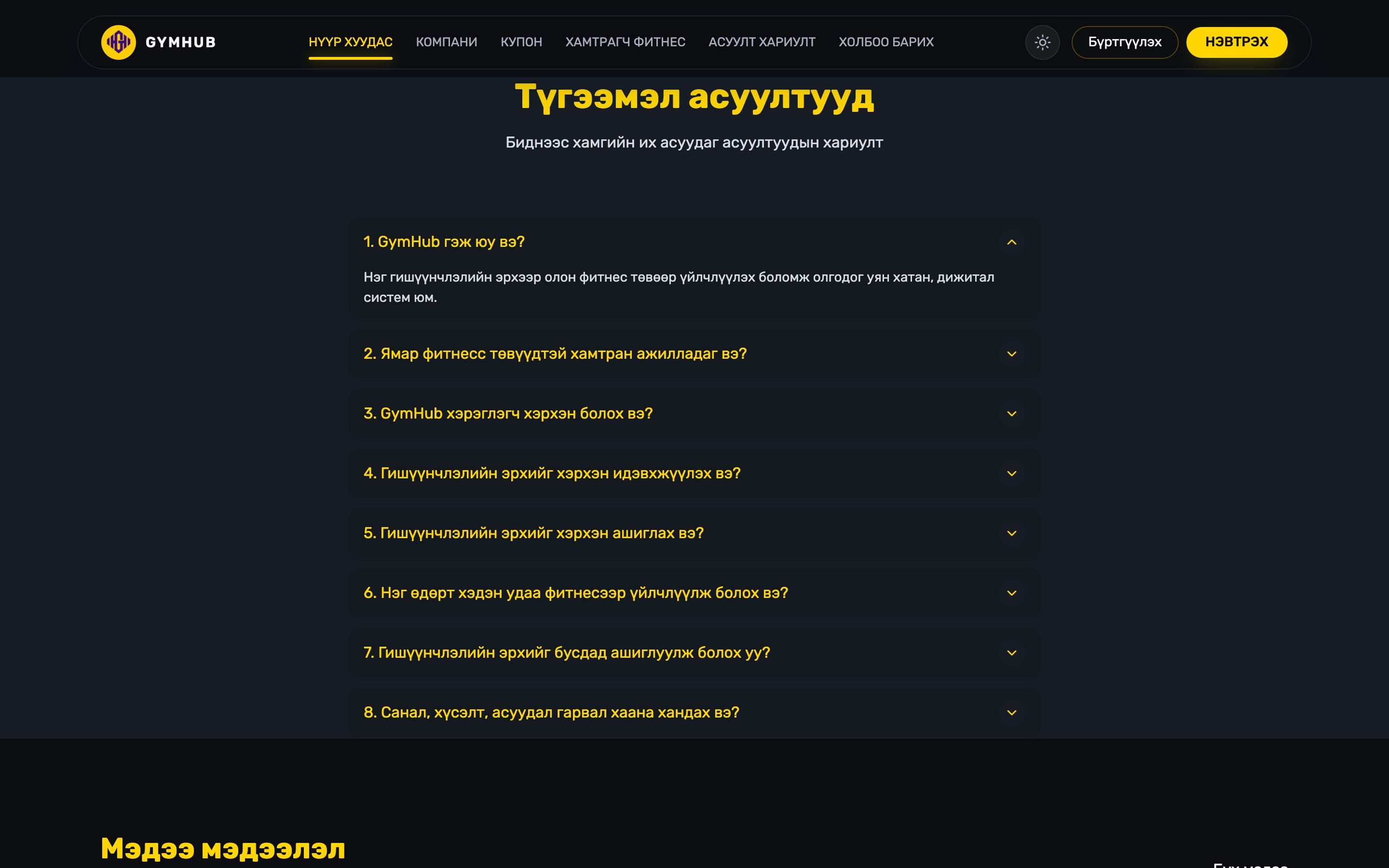Expand '7. Гишүүнчлэлийн эрхийг бусдад ашиглуулж болох уу?'
Viewport: 1389px width, 868px height.
694,653
